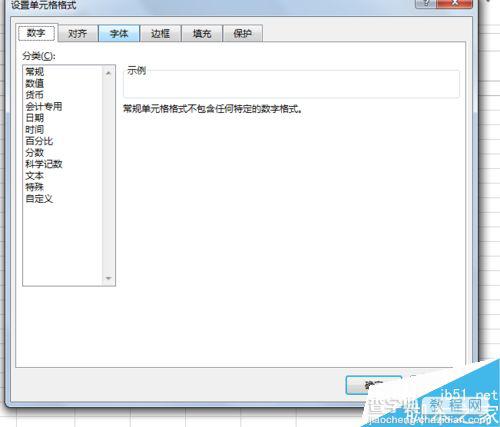The image size is (500, 427).
Task: Open the 保护 tab
Action: (x=243, y=34)
